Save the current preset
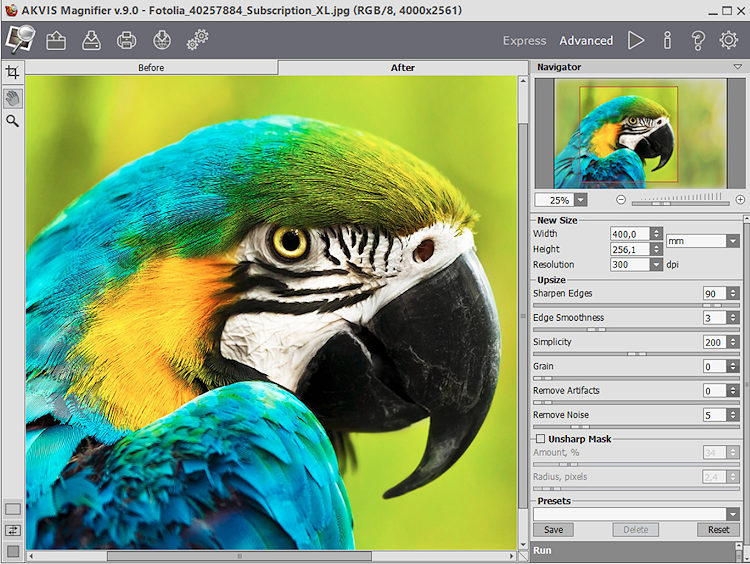This screenshot has height=564, width=750. point(553,530)
